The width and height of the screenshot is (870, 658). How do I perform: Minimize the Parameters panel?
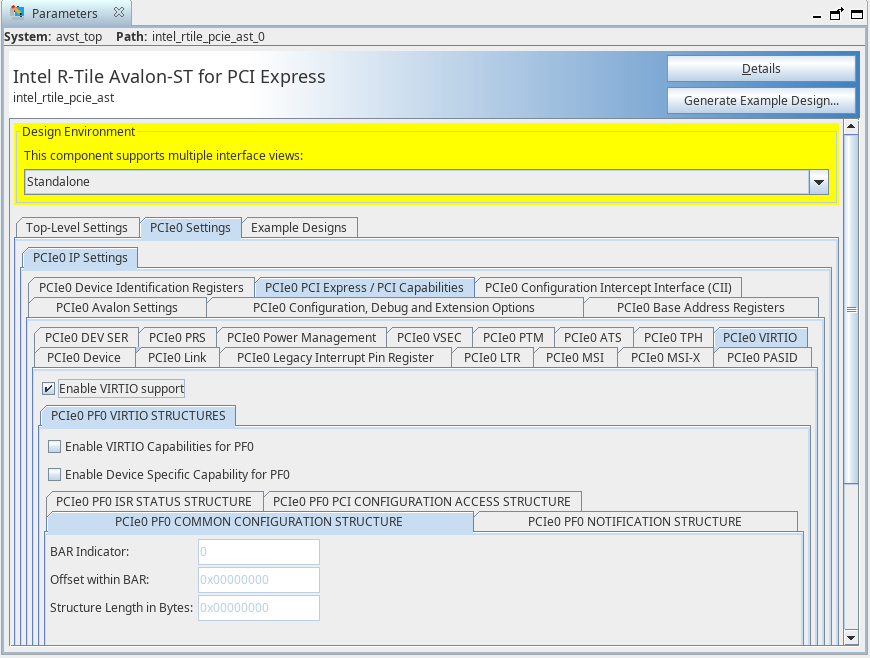coord(816,16)
